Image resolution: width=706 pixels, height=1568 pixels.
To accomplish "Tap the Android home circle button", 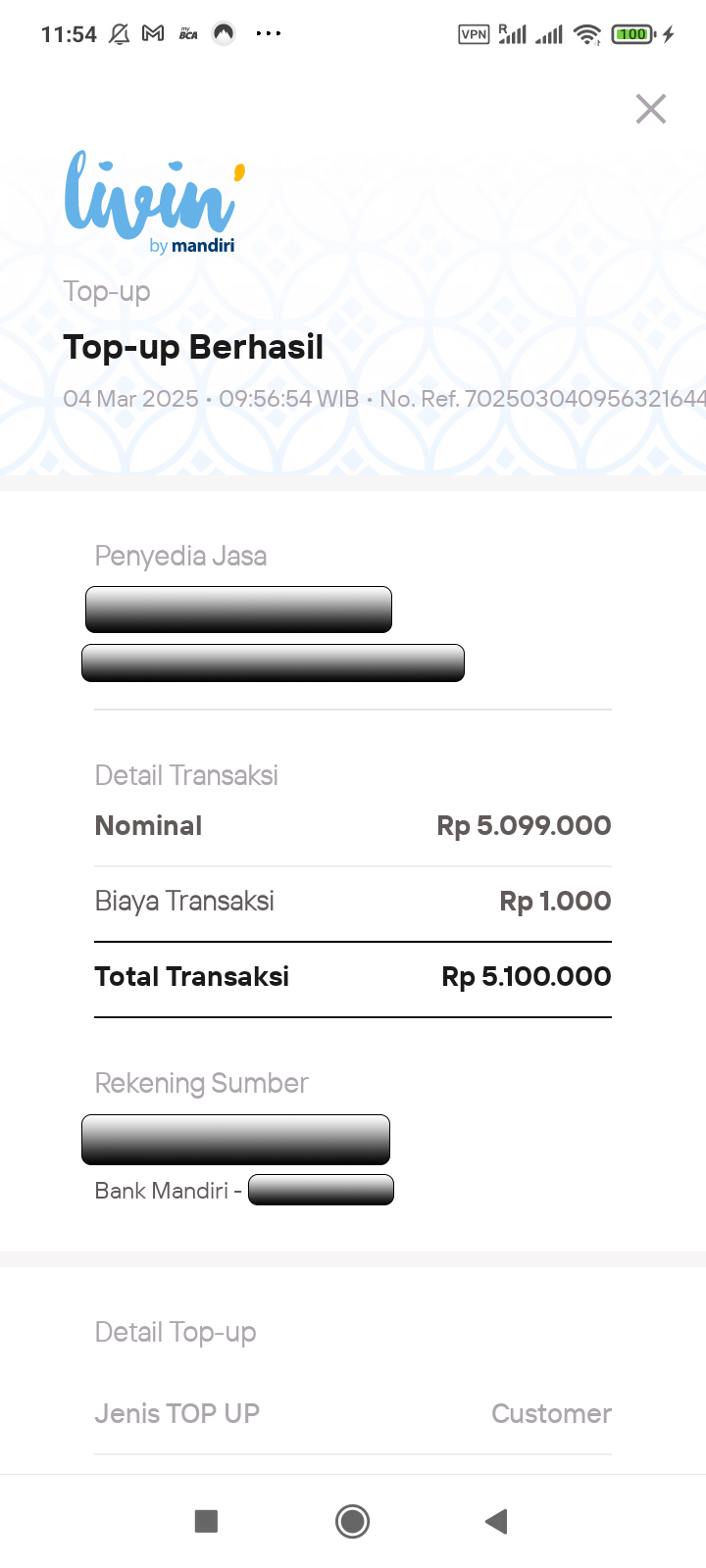I will (352, 1521).
